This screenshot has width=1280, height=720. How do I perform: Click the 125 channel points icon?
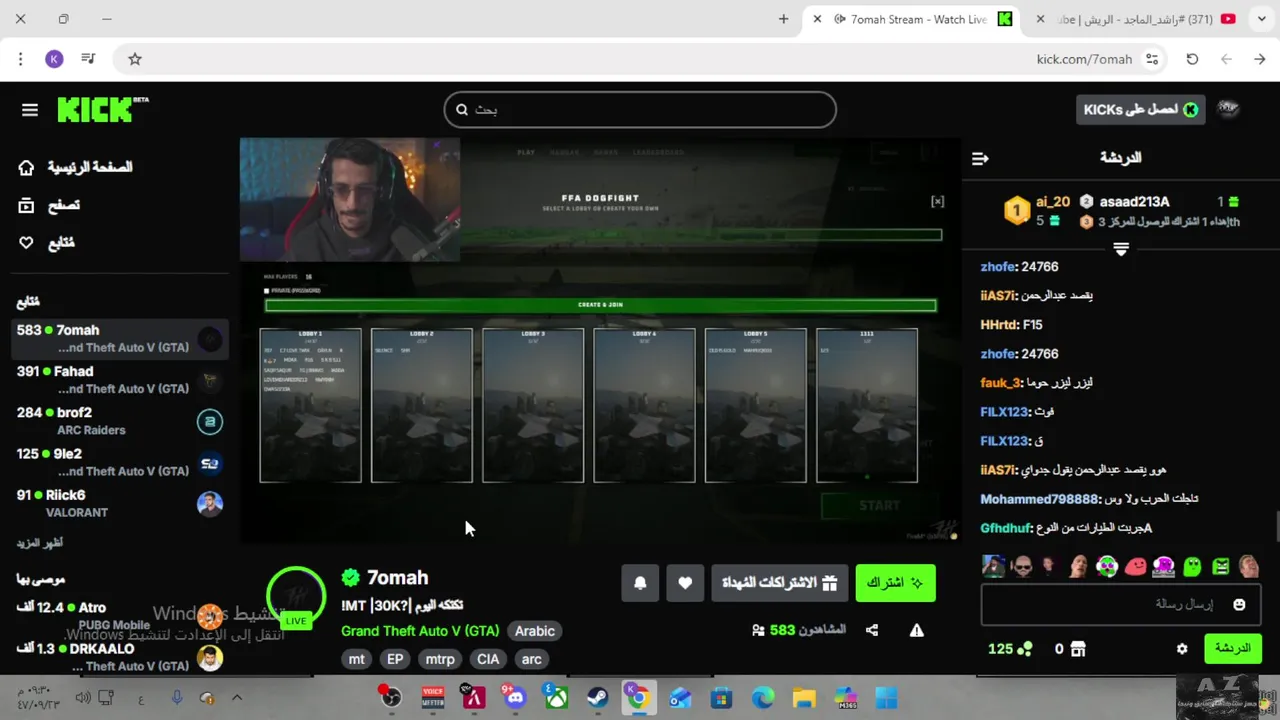1010,649
